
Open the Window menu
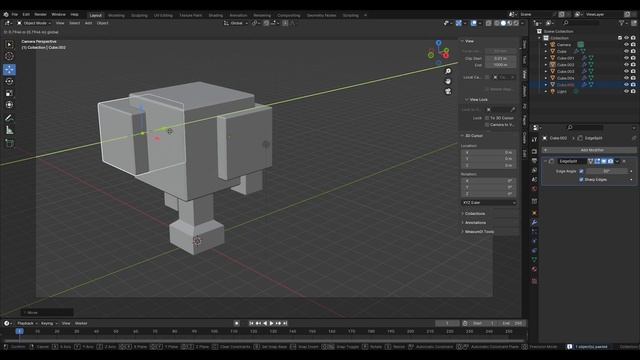[58, 15]
